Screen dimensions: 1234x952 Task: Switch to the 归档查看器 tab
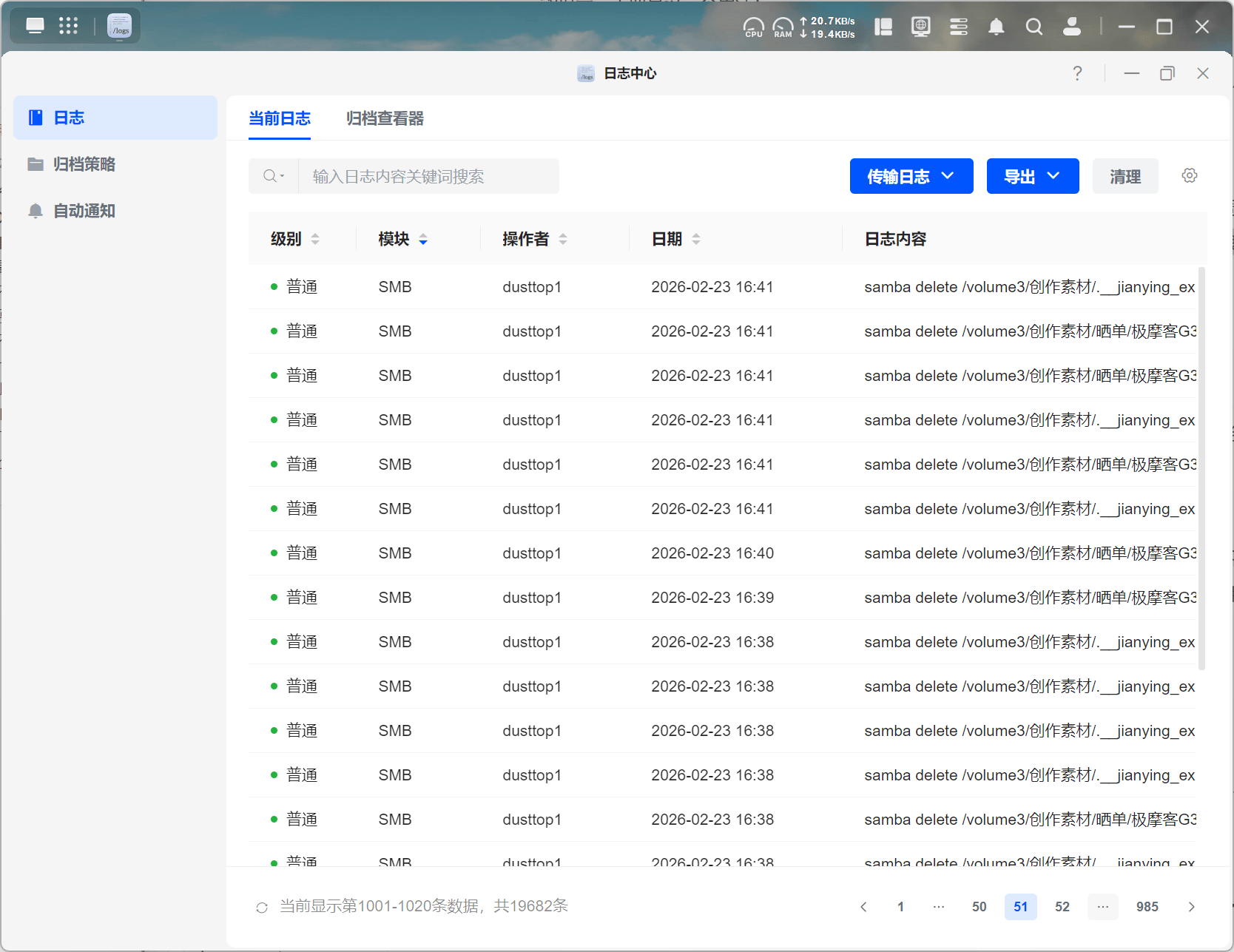[385, 118]
